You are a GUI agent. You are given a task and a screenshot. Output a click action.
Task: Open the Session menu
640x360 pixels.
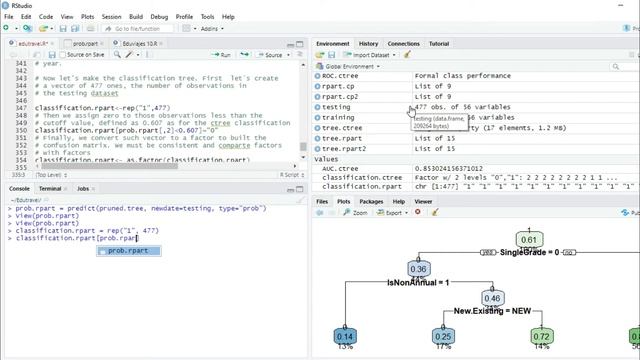click(111, 17)
